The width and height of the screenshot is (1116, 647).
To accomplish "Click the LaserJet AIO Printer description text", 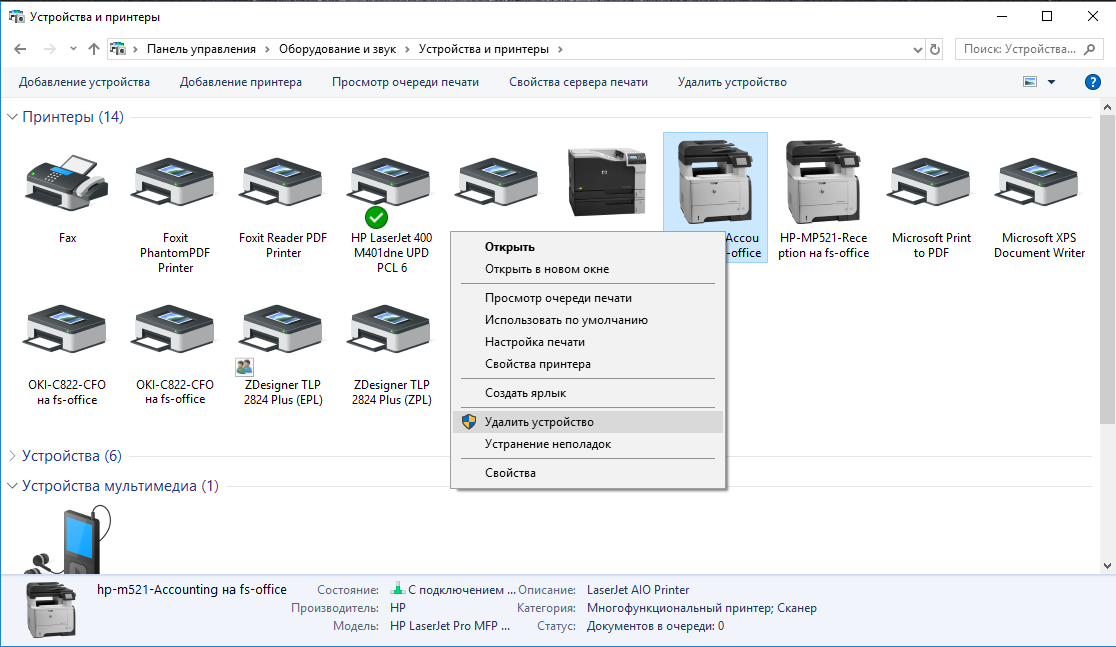I will coord(638,590).
